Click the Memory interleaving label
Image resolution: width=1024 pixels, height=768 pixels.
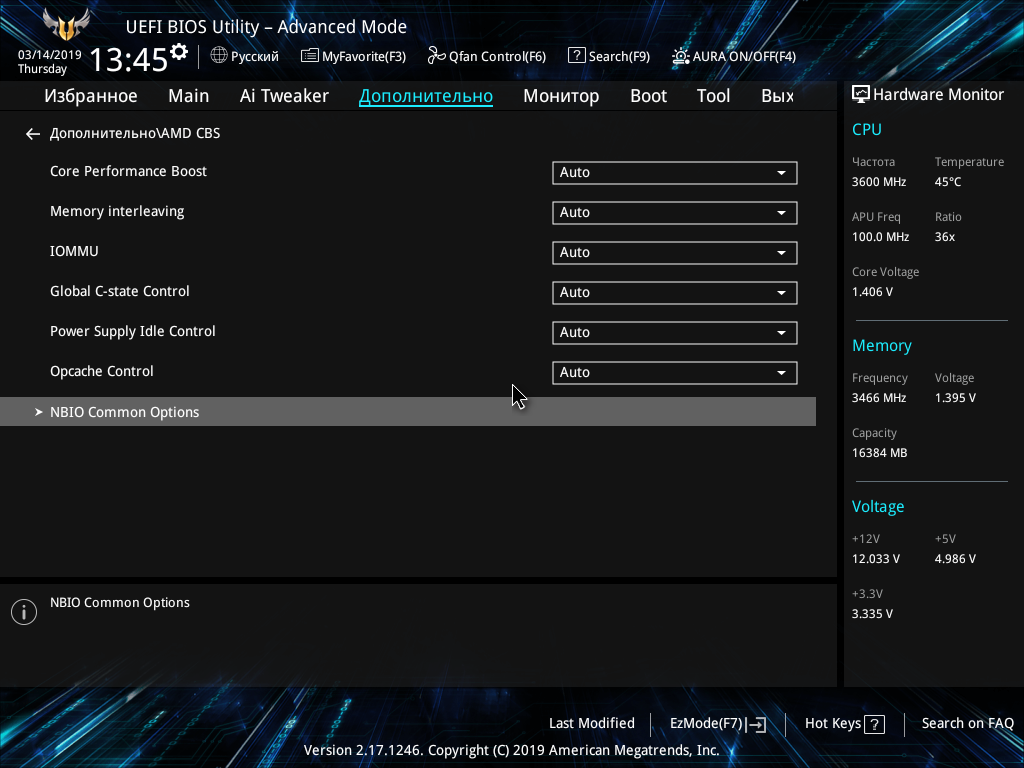coord(117,212)
